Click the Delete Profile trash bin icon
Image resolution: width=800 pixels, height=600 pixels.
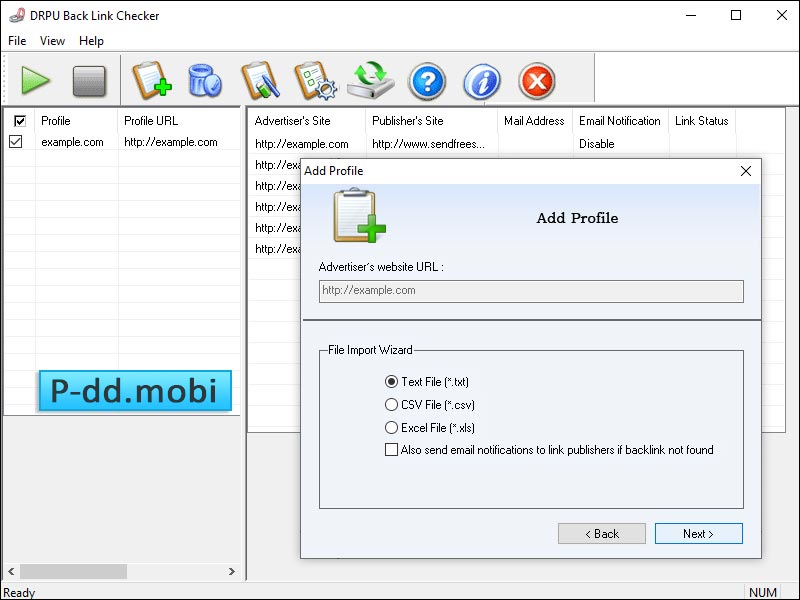tap(205, 80)
